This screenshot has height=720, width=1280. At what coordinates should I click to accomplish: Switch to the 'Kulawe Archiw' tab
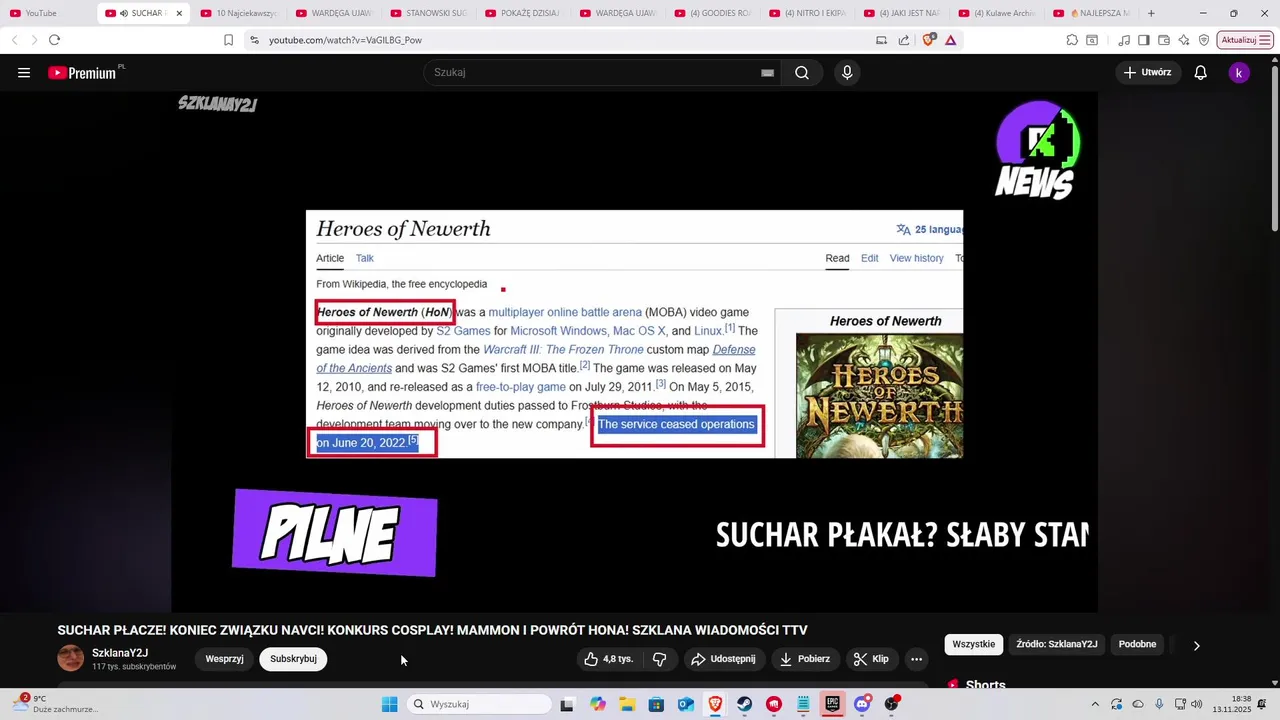(999, 13)
